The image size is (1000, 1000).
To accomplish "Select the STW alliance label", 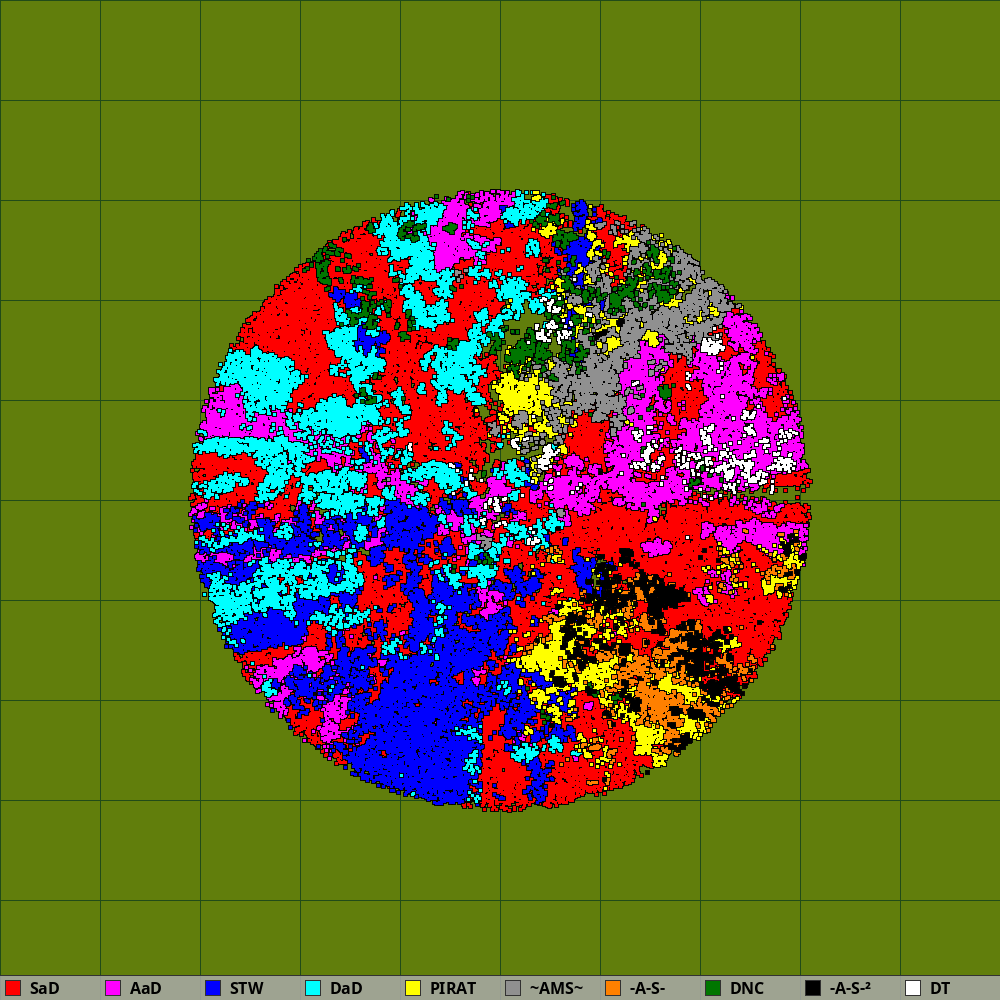I will (247, 988).
